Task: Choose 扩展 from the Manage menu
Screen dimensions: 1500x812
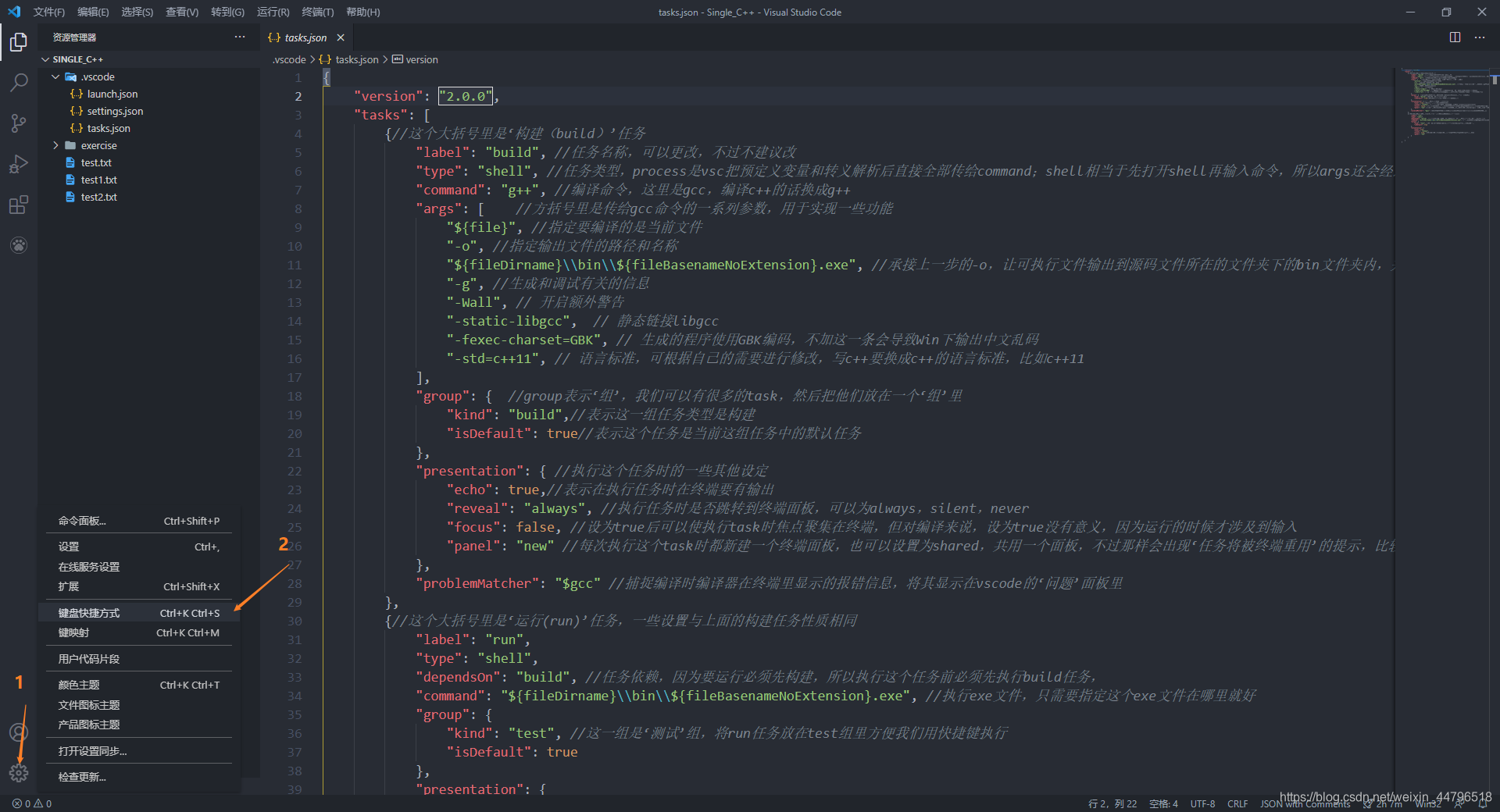Action: (139, 586)
